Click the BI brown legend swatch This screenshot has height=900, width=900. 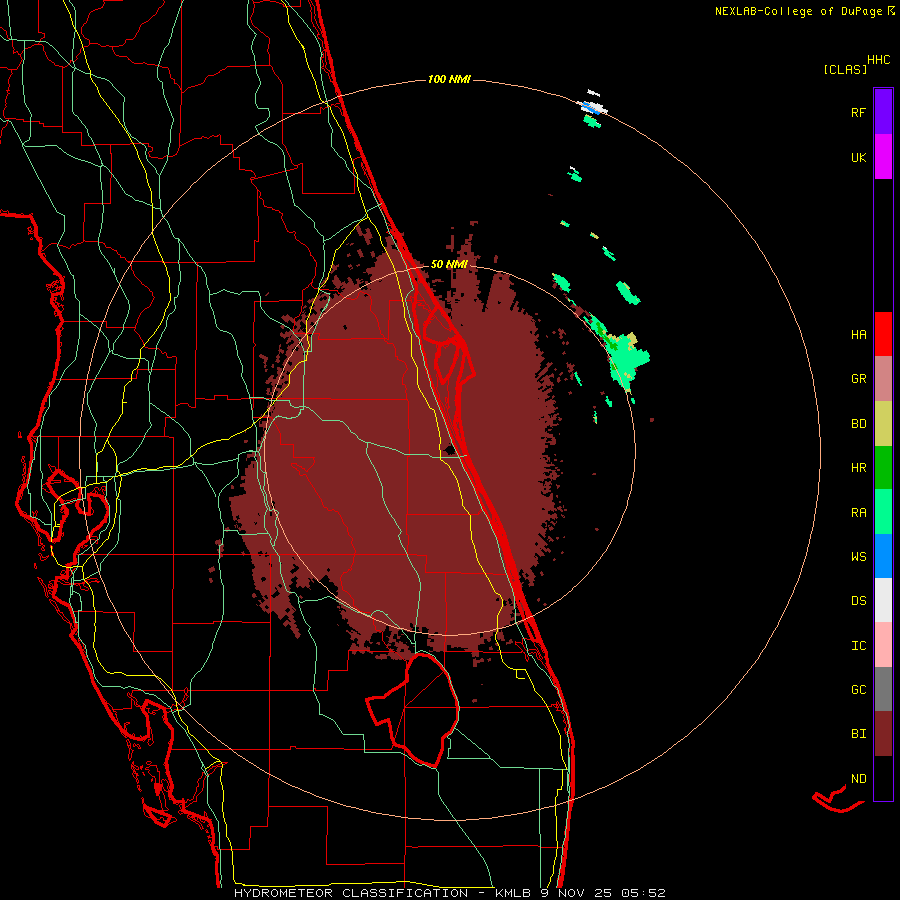tap(883, 734)
